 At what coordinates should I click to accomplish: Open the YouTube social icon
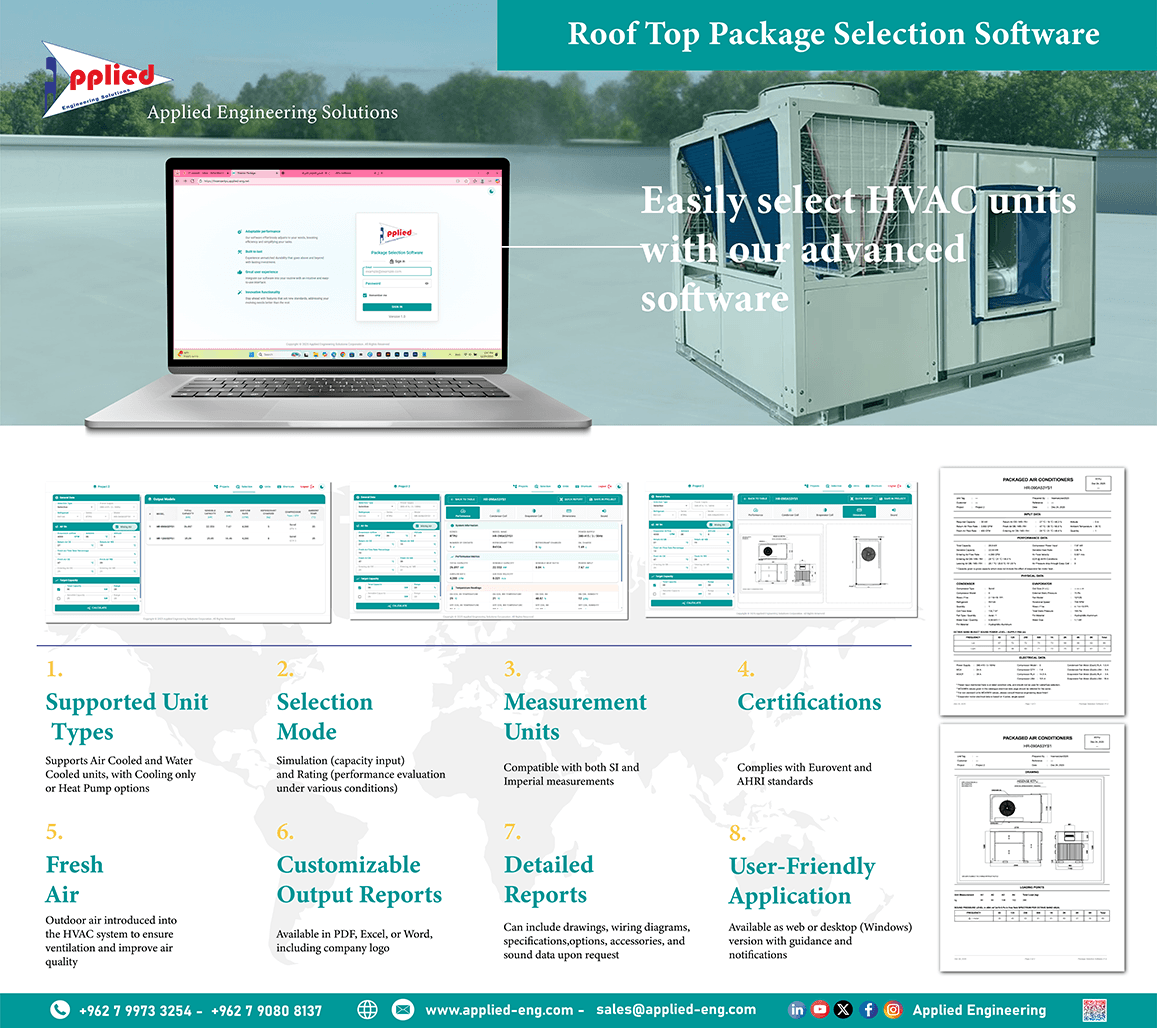click(x=821, y=1010)
